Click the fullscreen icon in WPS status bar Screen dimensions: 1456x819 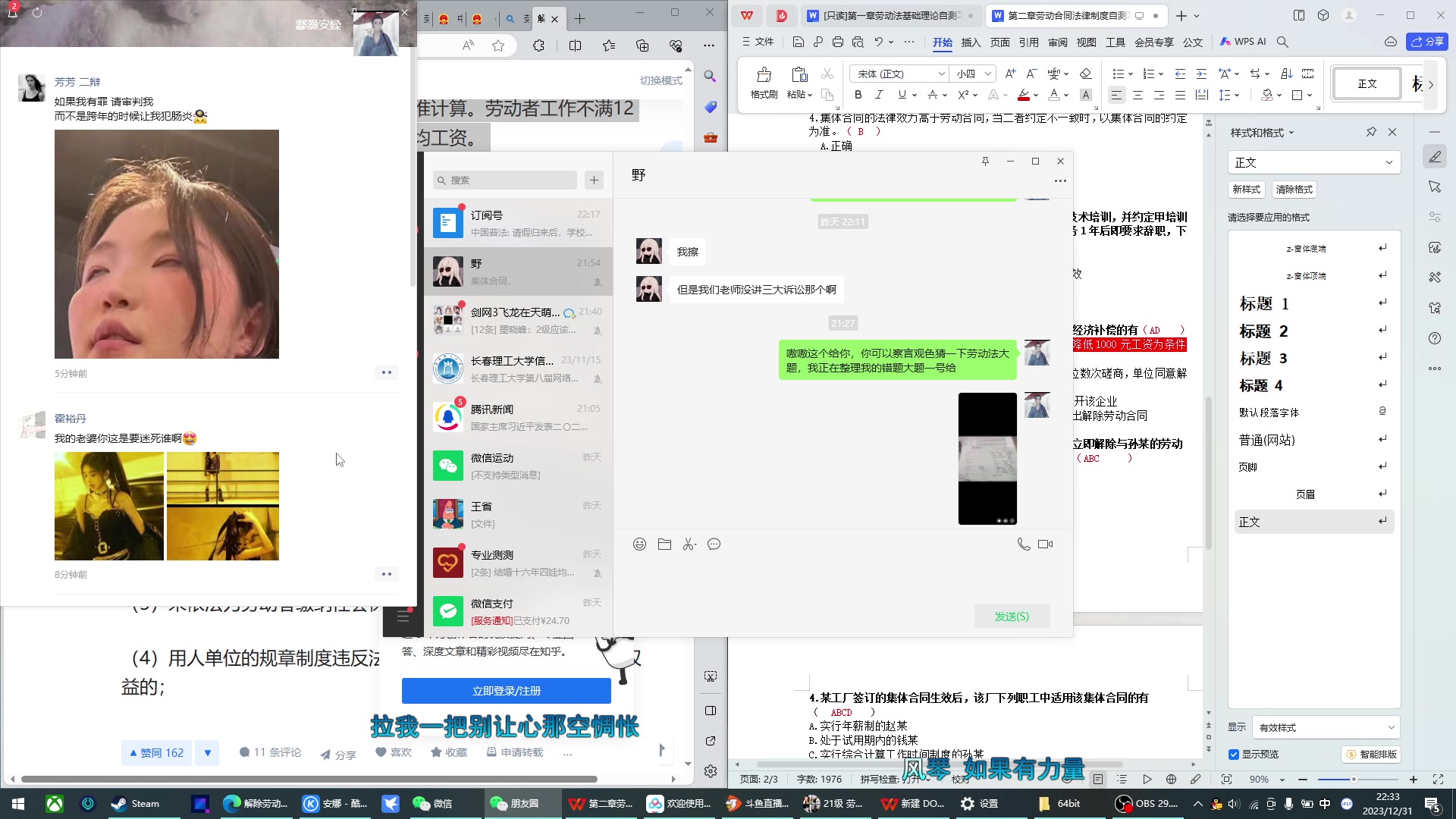click(x=1438, y=780)
